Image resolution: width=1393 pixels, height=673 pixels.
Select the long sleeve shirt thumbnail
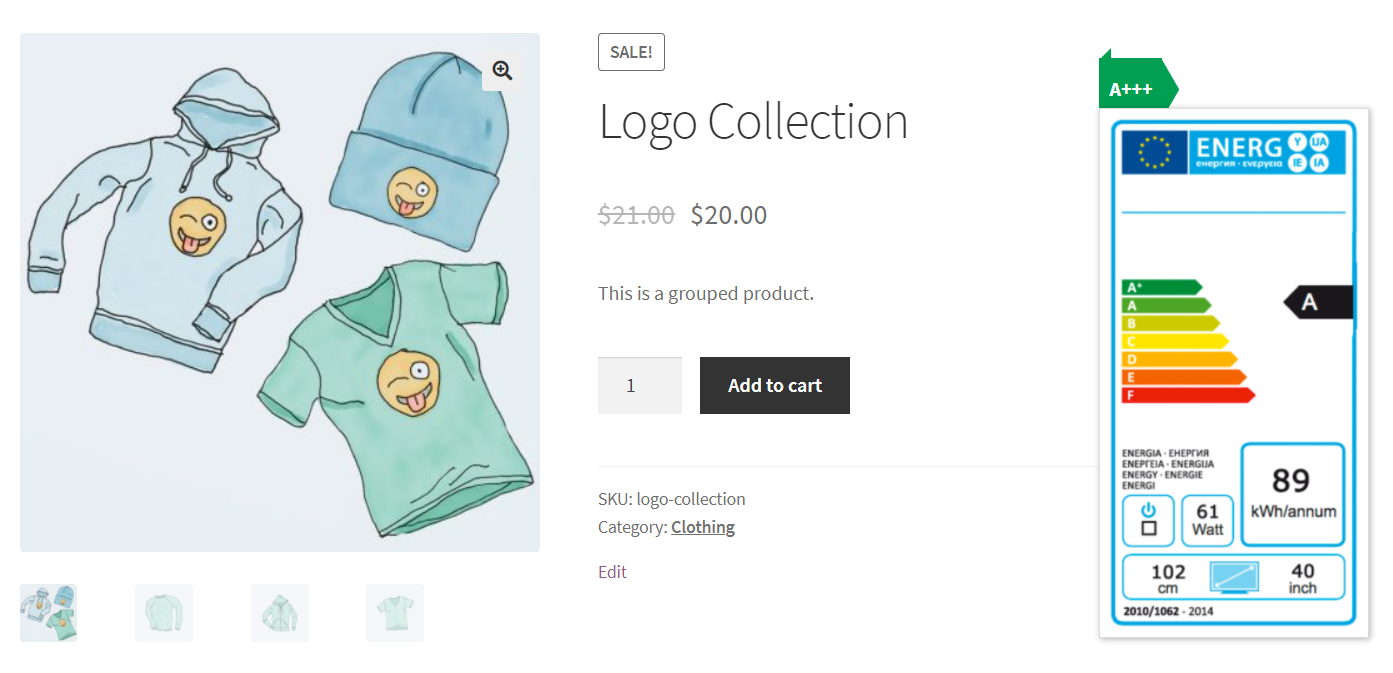pyautogui.click(x=164, y=613)
